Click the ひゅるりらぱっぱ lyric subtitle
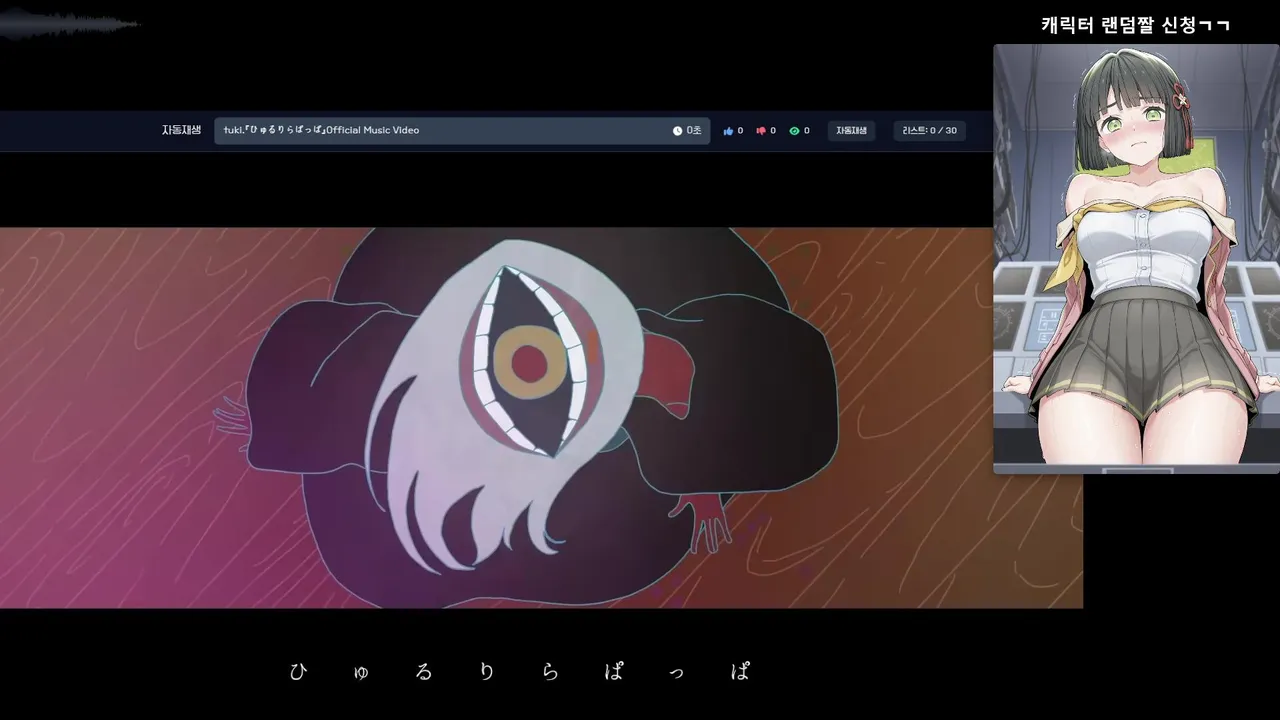 pos(520,672)
